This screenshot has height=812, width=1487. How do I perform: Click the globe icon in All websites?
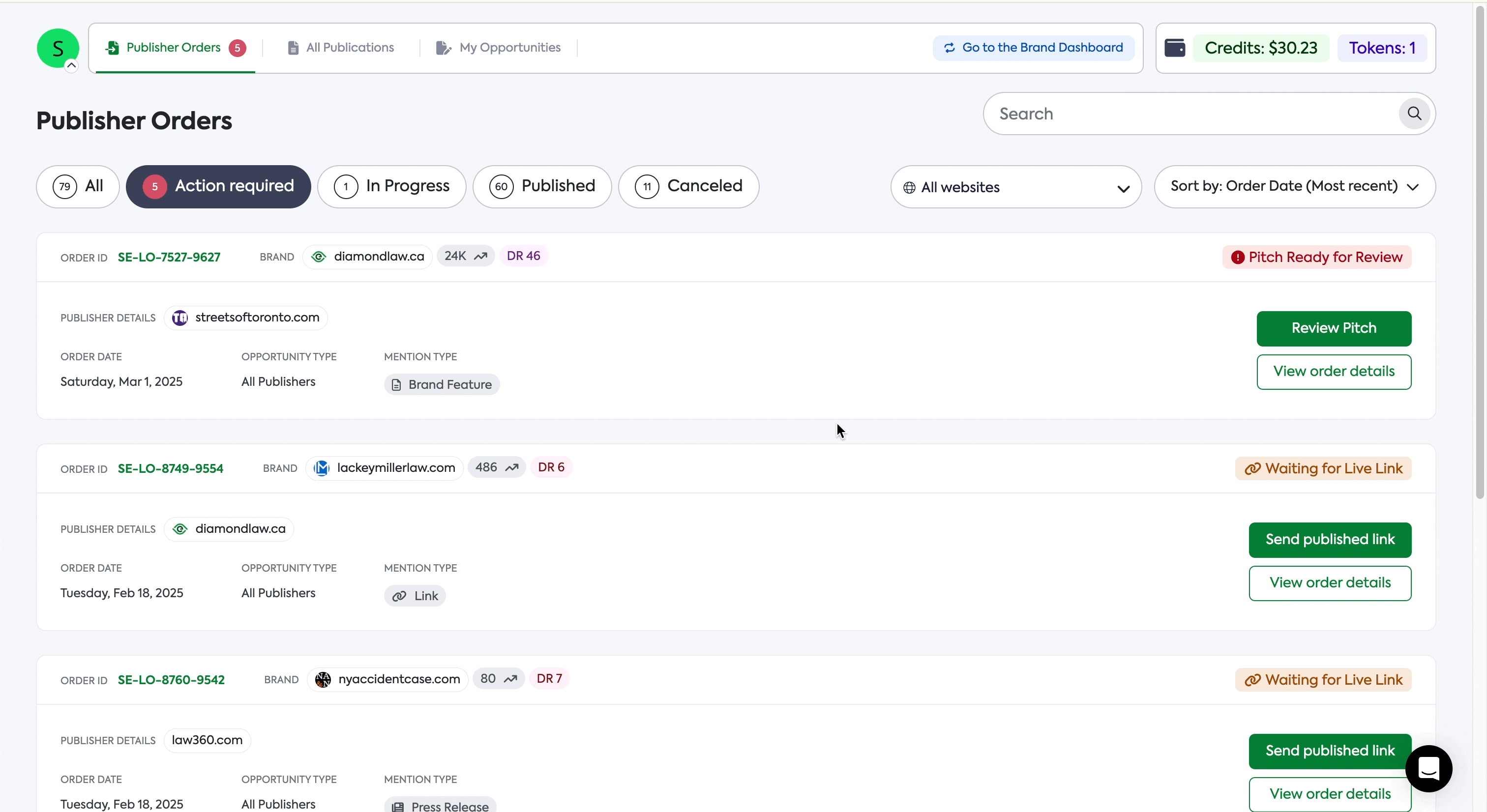coord(909,188)
